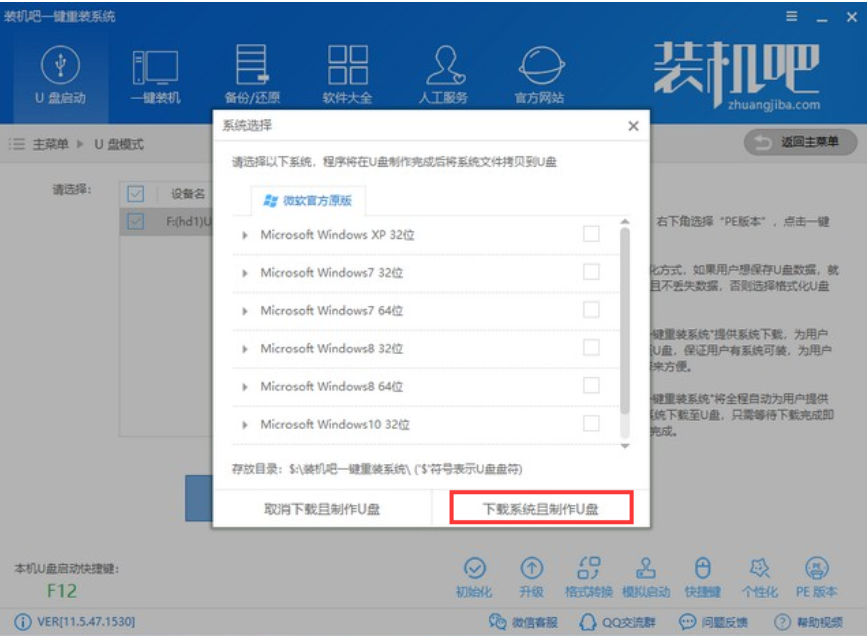Check Microsoft Windows7 32位 checkbox

coord(591,272)
